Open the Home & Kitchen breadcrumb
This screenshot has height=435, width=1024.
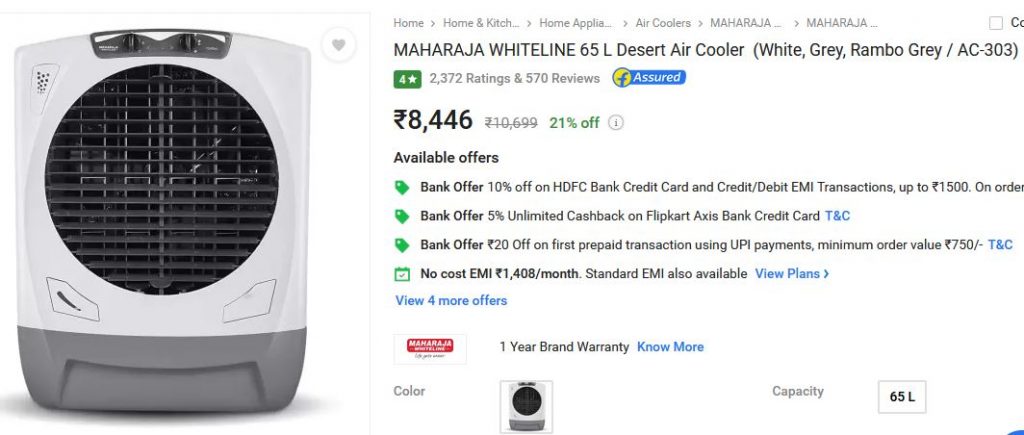tap(481, 23)
